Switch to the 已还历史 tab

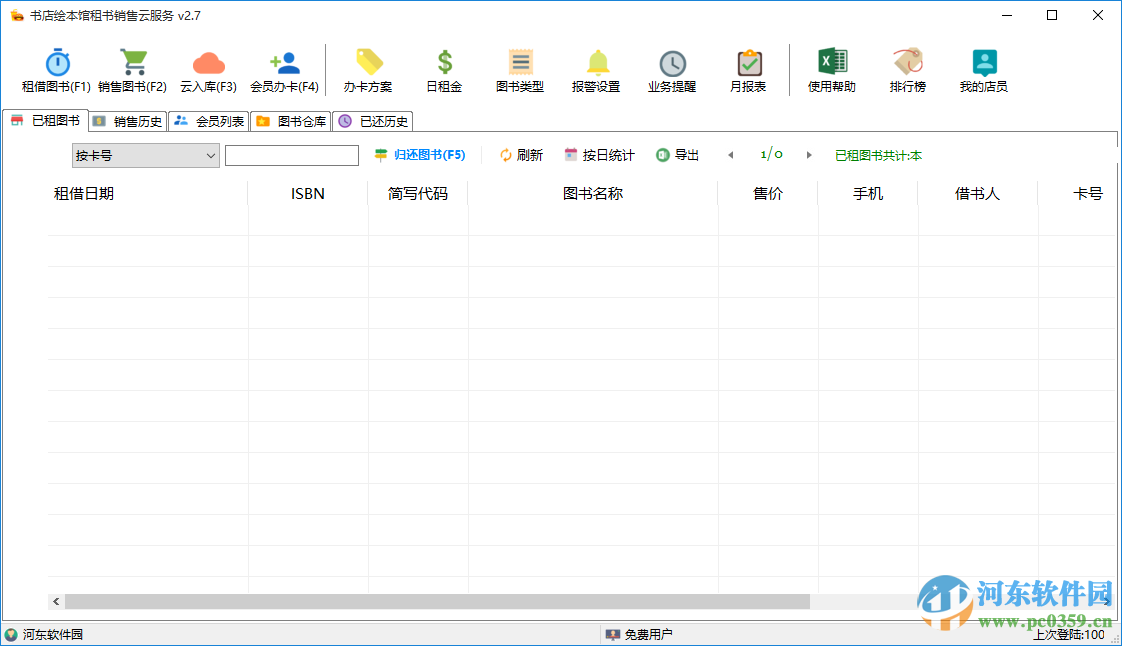[x=372, y=121]
